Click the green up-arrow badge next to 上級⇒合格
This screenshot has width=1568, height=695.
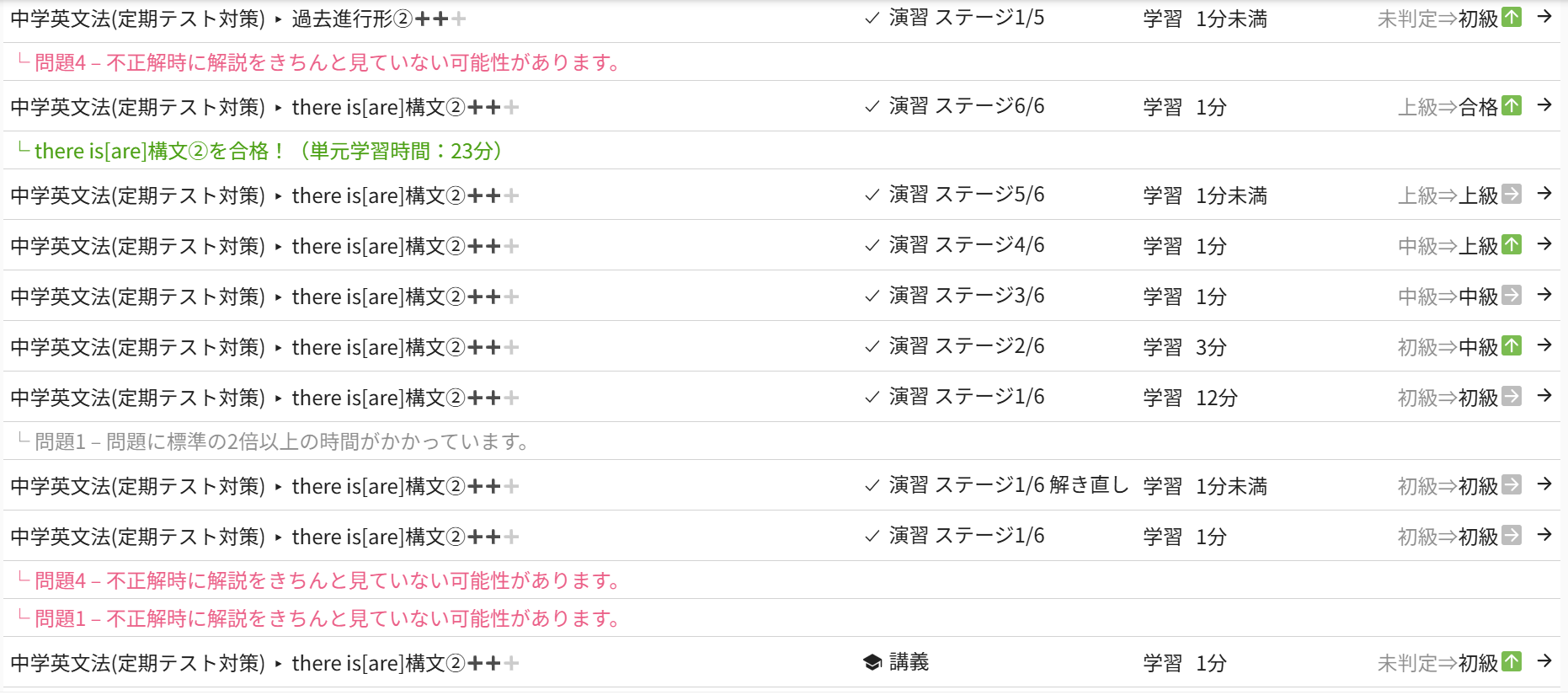tap(1512, 106)
